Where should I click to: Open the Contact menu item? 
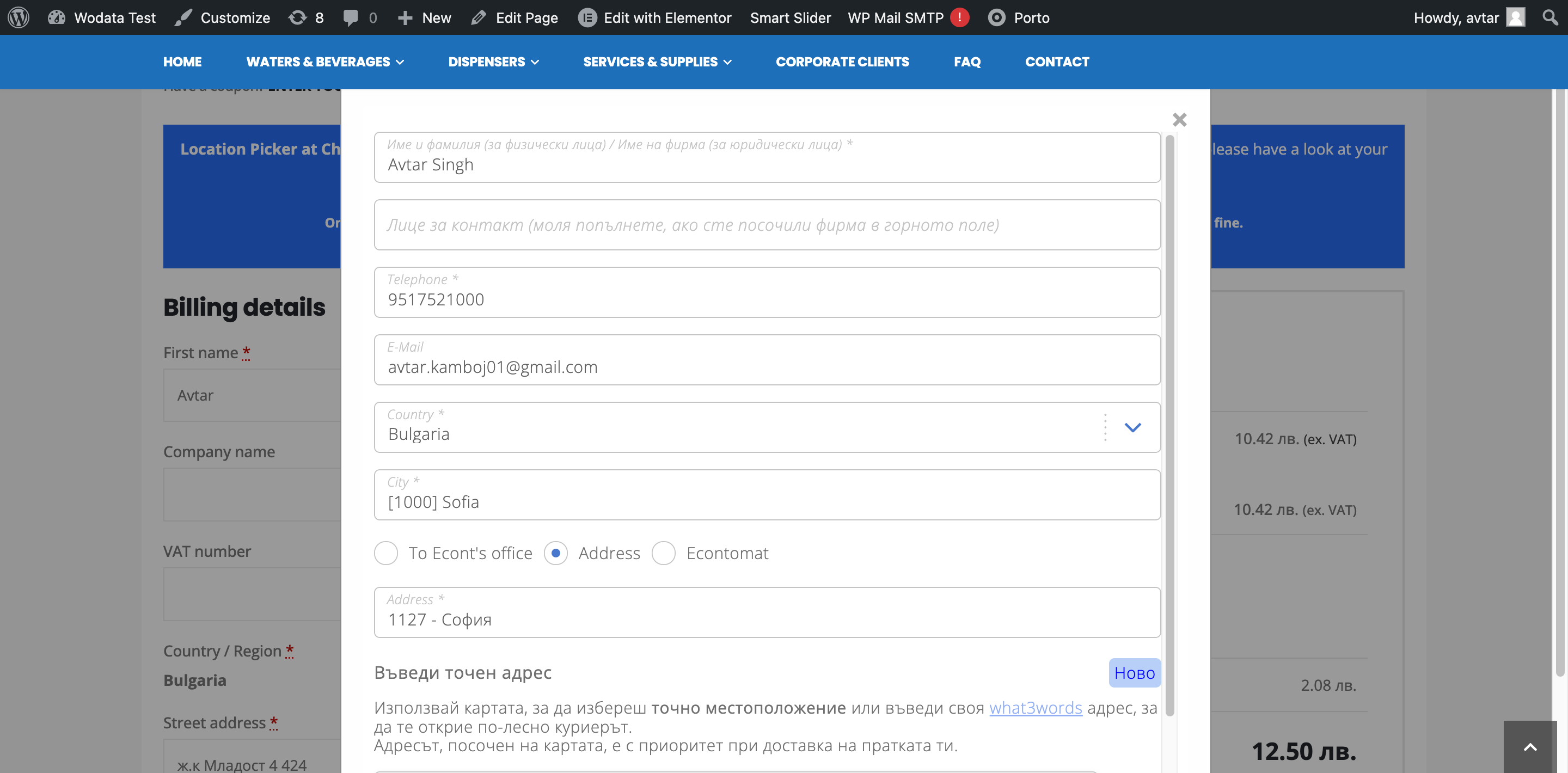(x=1057, y=62)
